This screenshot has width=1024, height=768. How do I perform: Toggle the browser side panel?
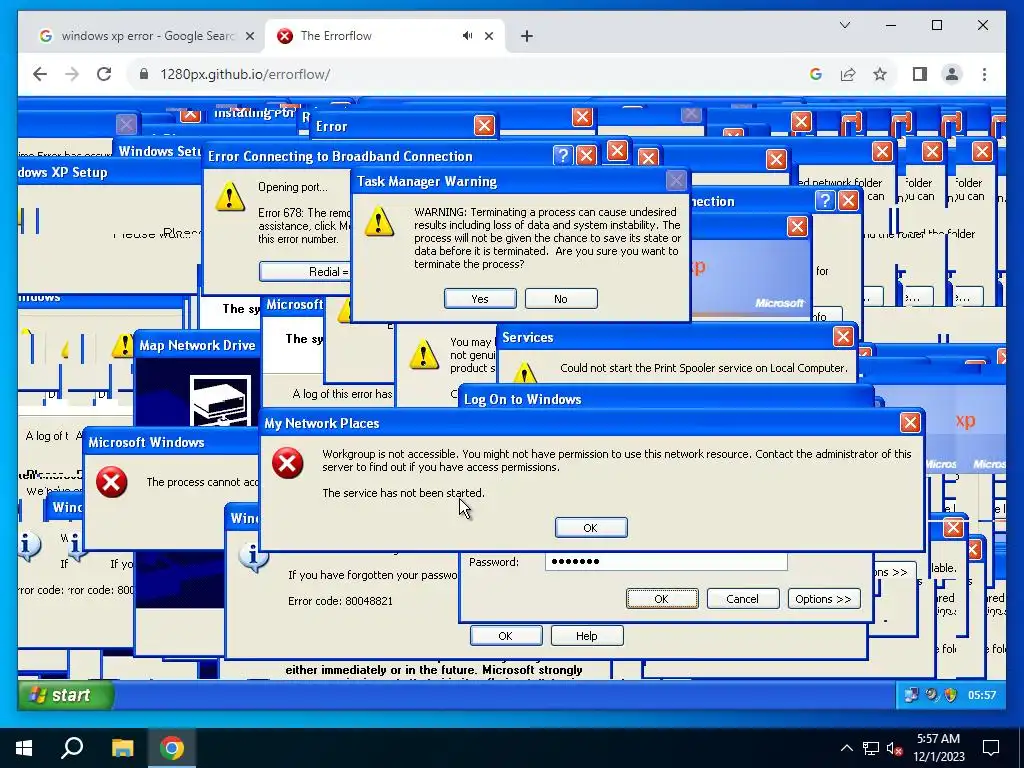coord(920,74)
